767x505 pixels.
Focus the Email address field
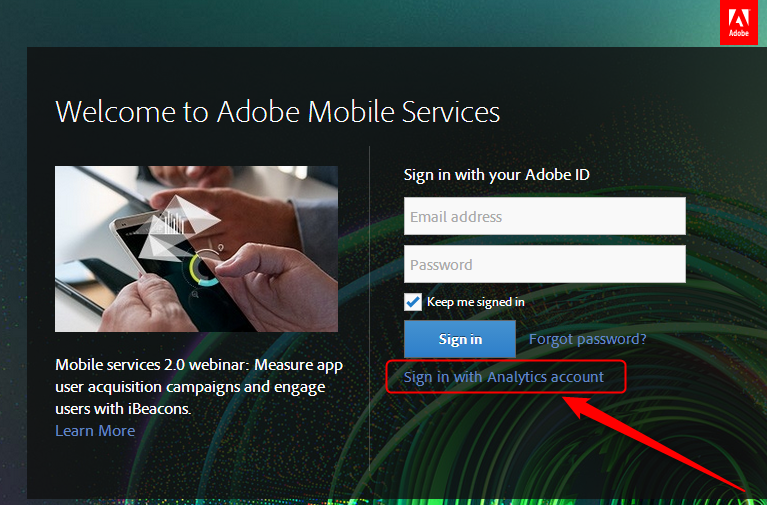pos(544,216)
